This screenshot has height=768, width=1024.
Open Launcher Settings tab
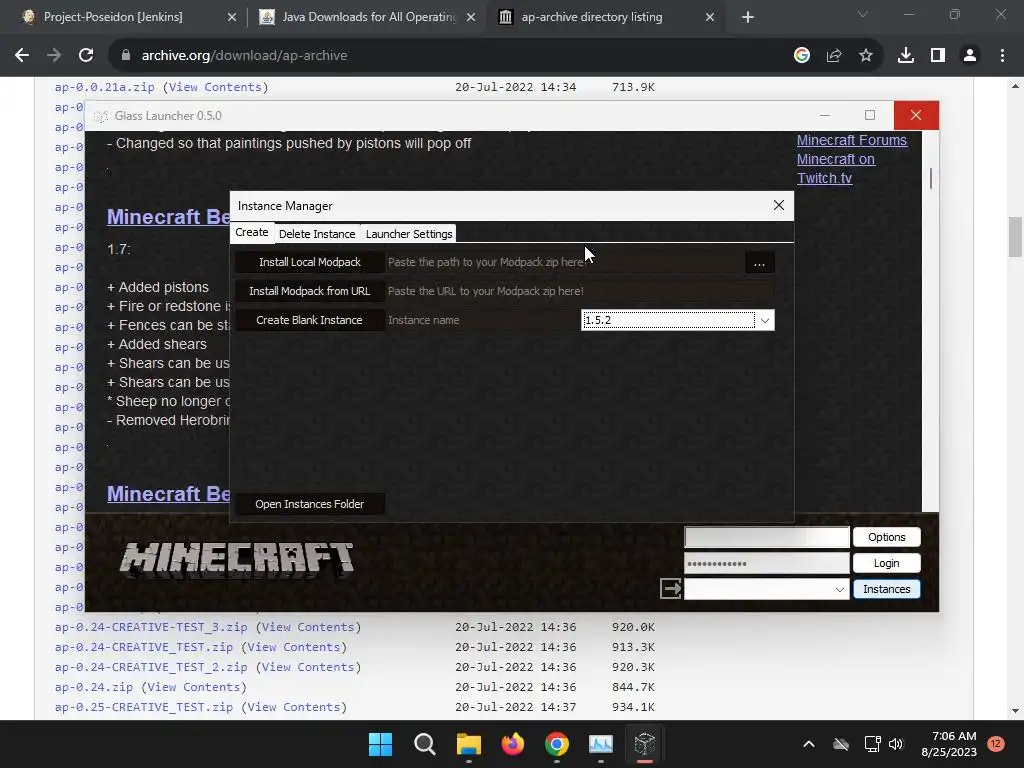point(409,234)
